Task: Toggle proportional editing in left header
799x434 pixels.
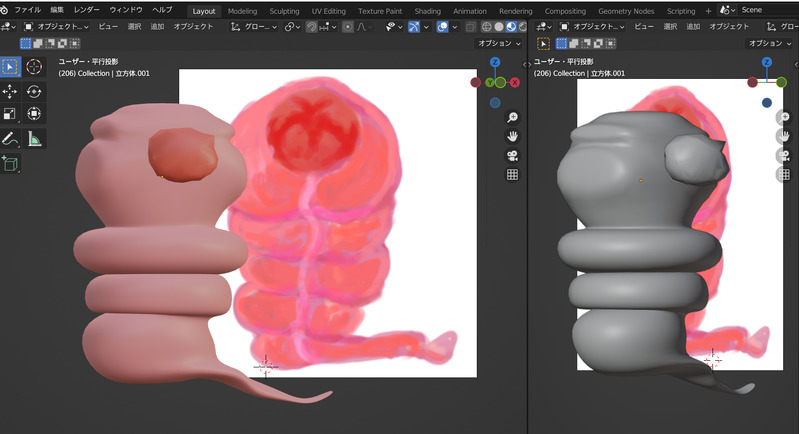Action: (x=347, y=26)
